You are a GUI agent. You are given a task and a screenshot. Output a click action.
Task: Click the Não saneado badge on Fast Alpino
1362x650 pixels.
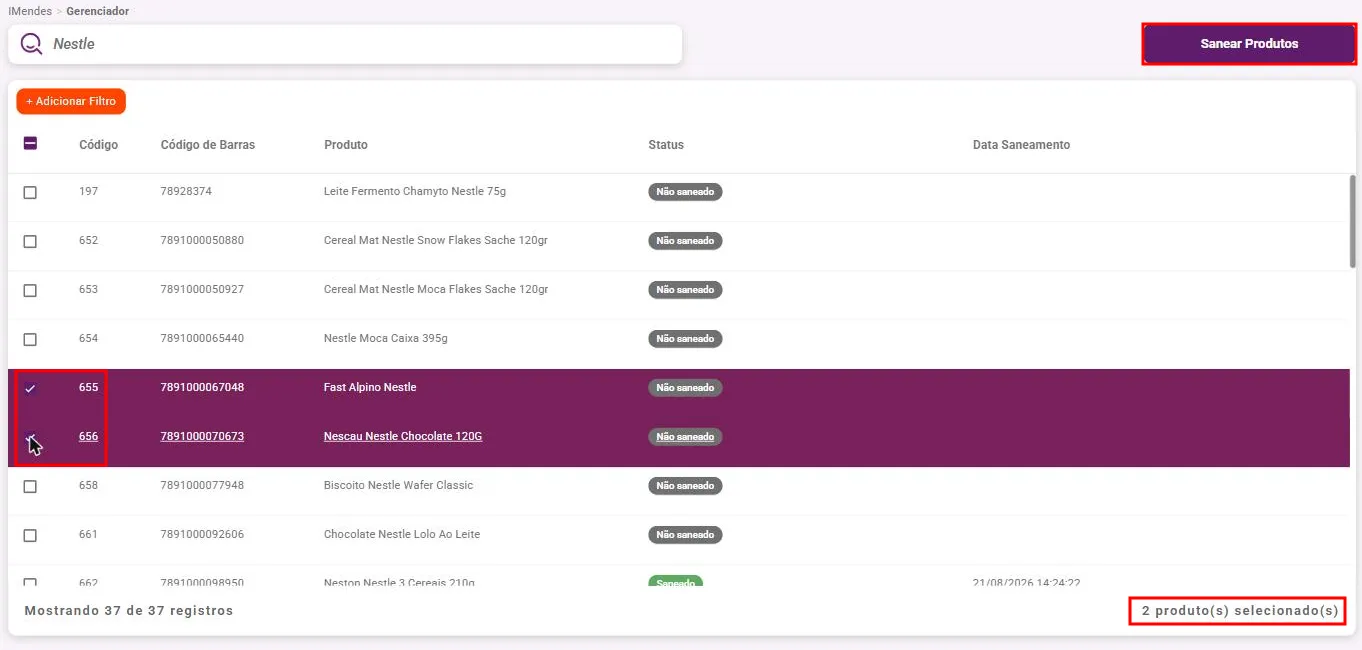(x=685, y=388)
